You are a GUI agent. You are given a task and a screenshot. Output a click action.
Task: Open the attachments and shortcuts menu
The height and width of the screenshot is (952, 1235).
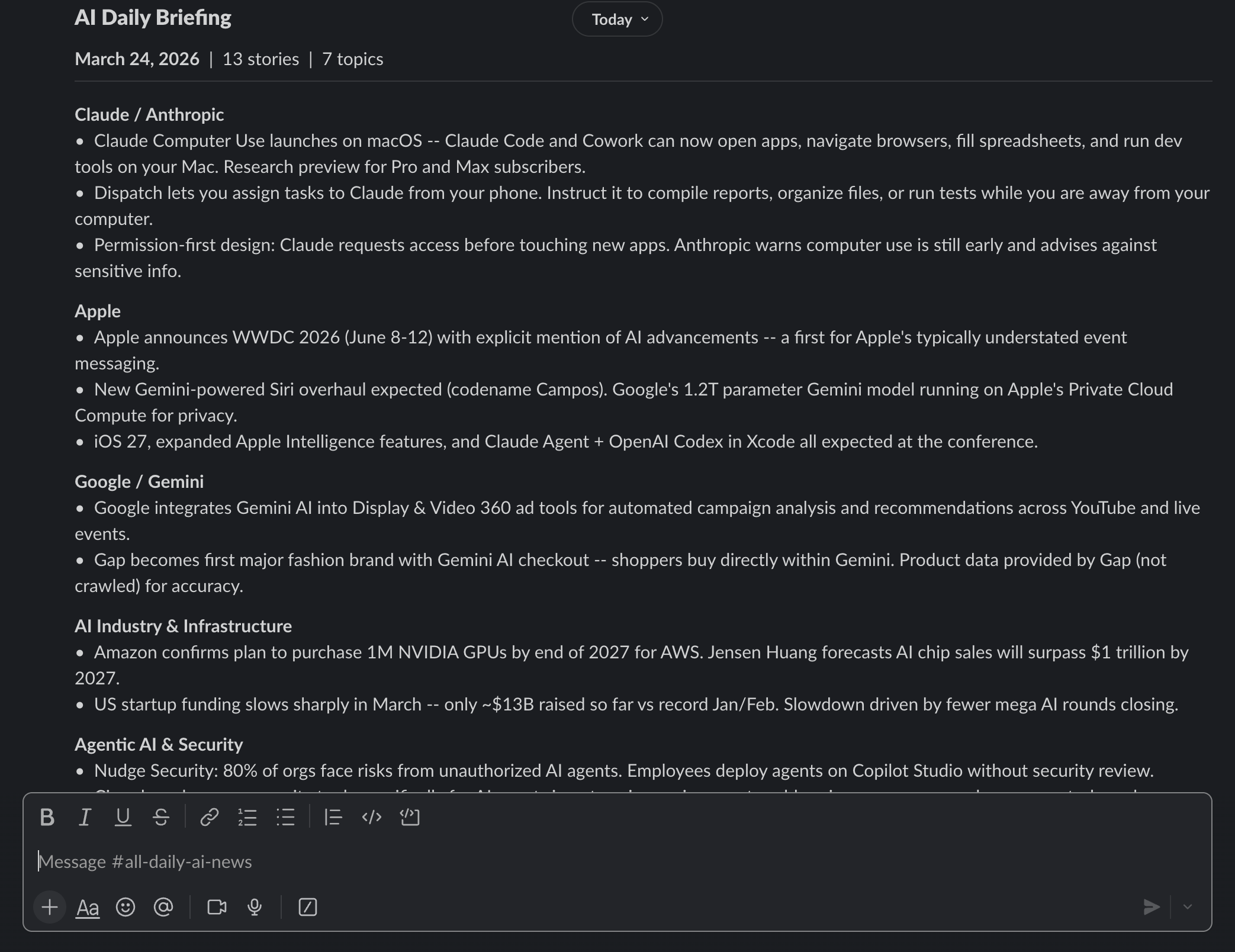49,907
